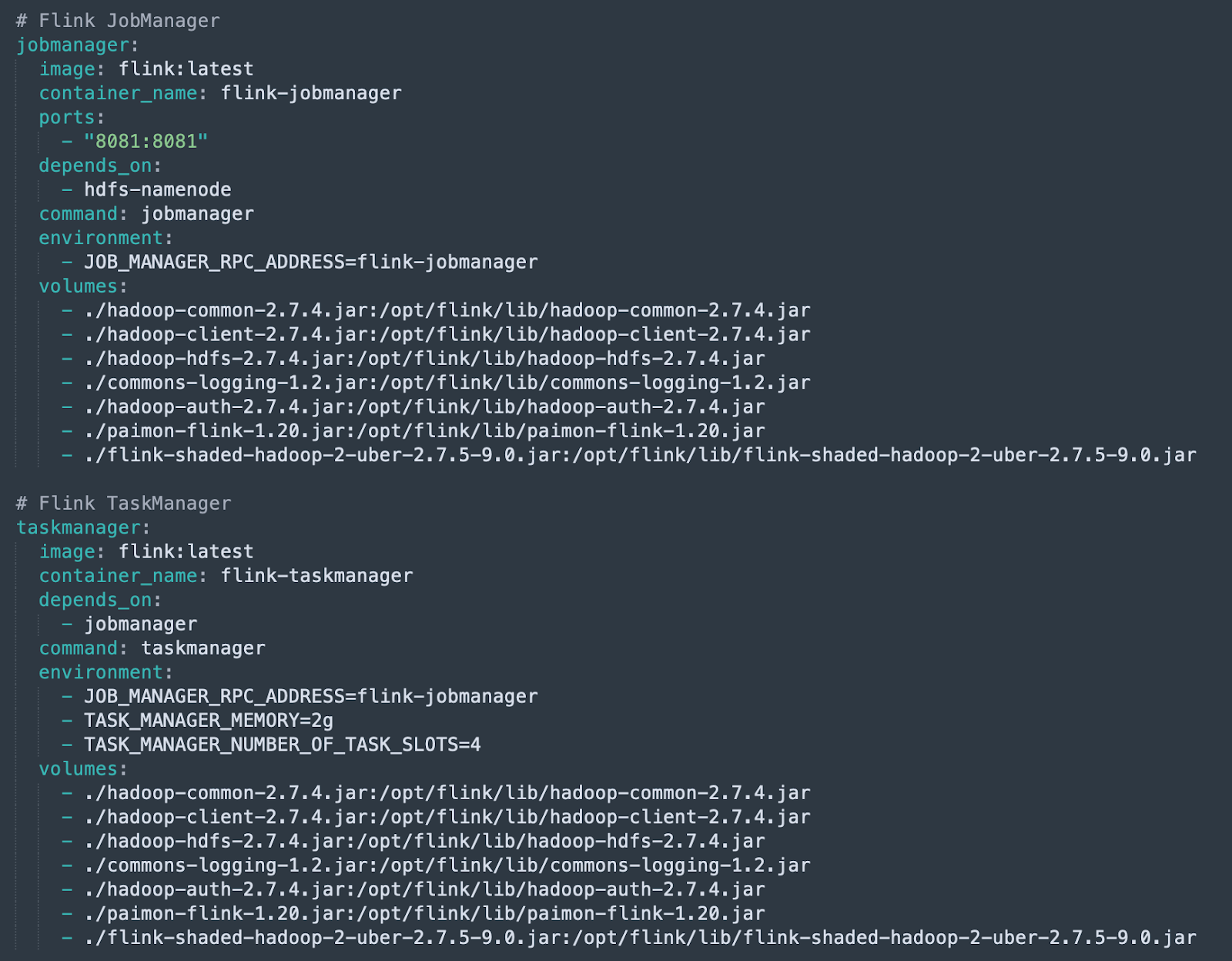1232x961 pixels.
Task: Click the first JOB_MANAGER_RPC_ADDRESS environment entry
Action: [311, 263]
